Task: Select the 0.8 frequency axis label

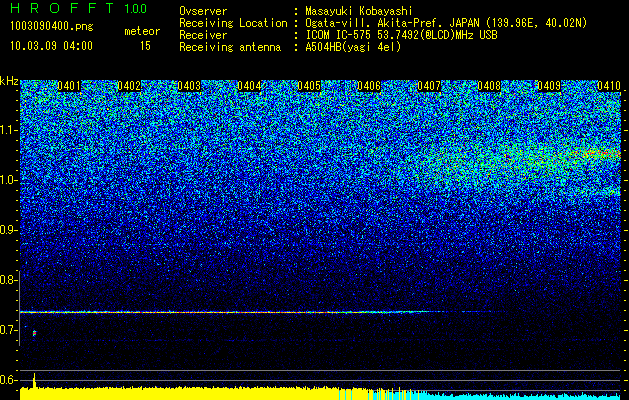Action: click(x=8, y=280)
